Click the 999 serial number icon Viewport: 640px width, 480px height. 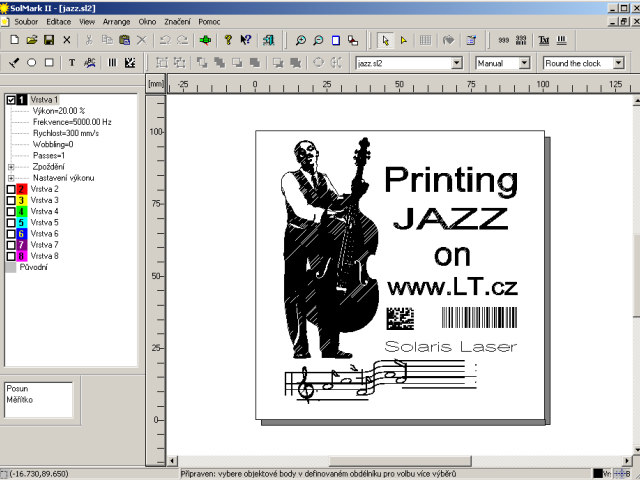point(504,40)
